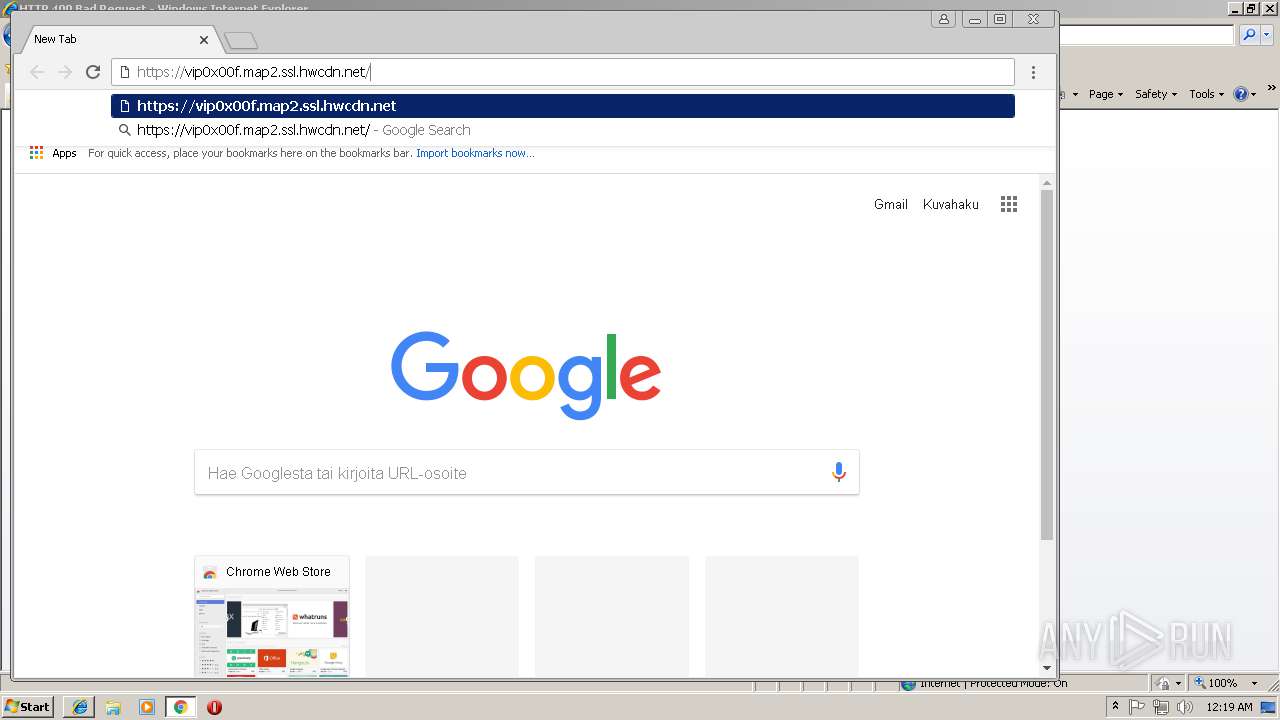Maximize the Chrome window
Image resolution: width=1280 pixels, height=720 pixels.
click(x=999, y=19)
